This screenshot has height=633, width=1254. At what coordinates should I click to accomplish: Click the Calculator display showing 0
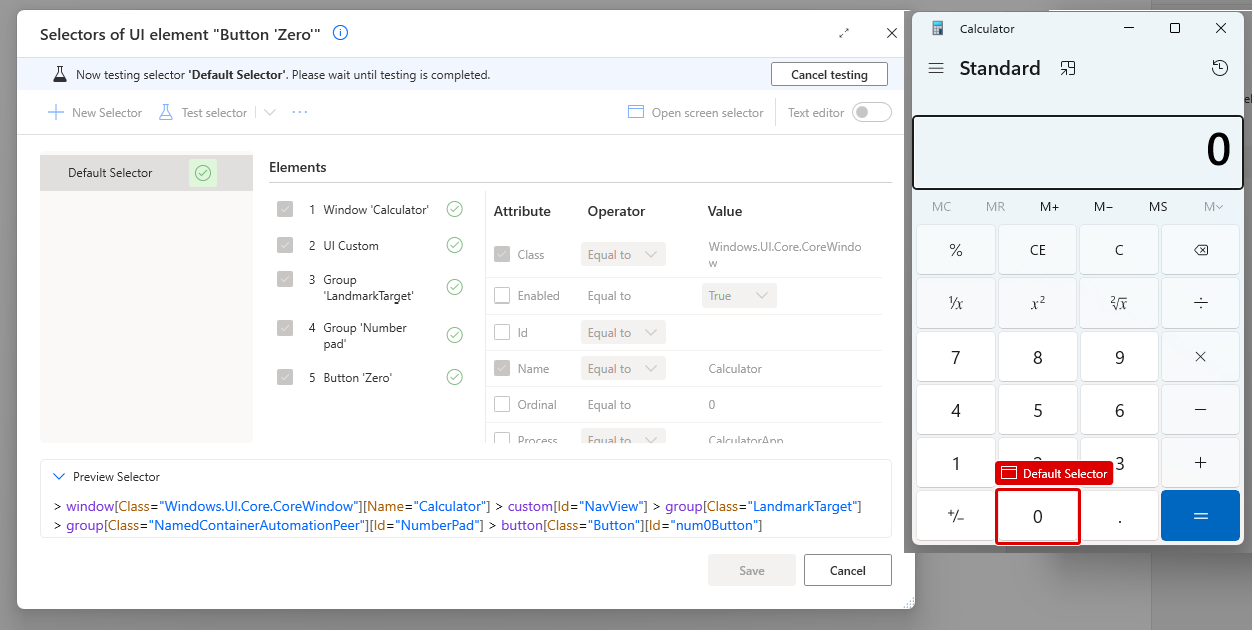pos(1078,152)
